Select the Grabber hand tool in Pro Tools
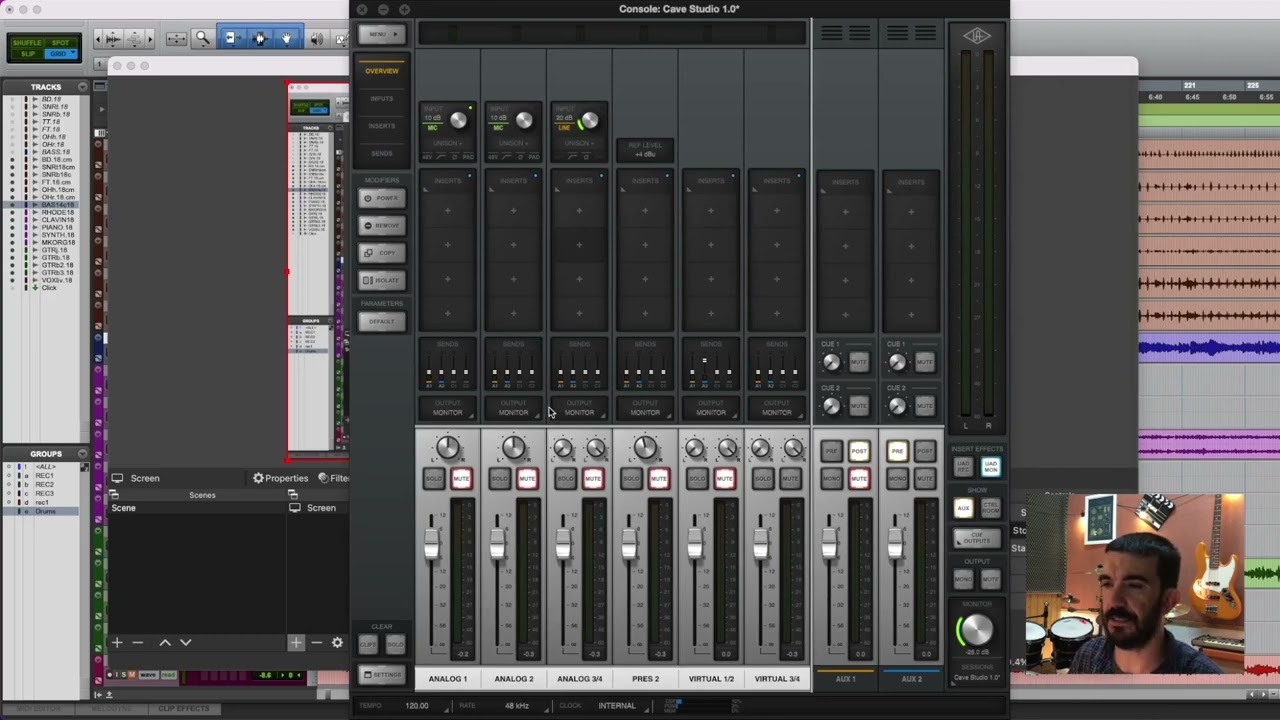The width and height of the screenshot is (1280, 720). pyautogui.click(x=287, y=38)
